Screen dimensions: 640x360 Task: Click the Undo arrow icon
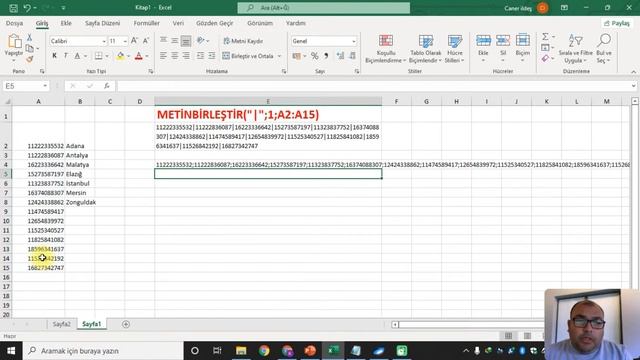tap(27, 8)
